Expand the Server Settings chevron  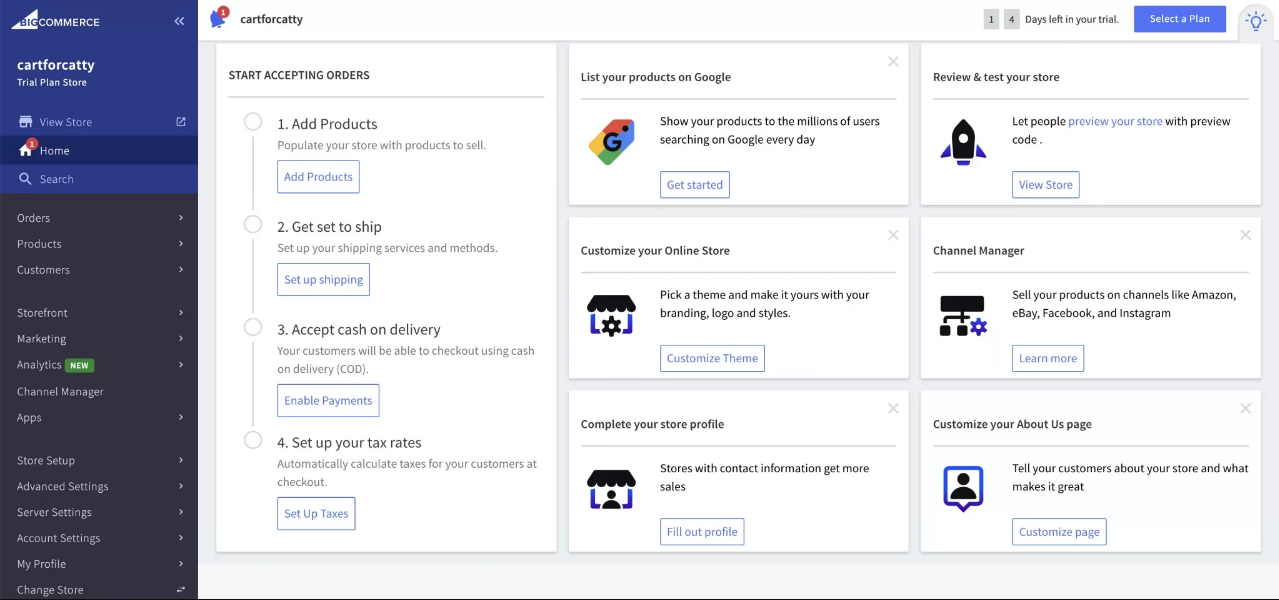click(x=181, y=512)
